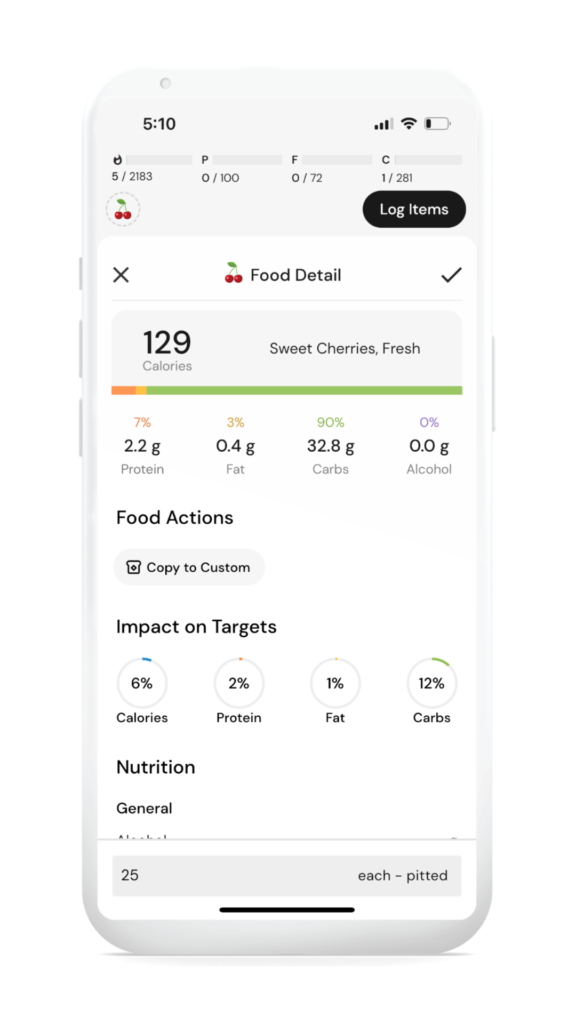The width and height of the screenshot is (576, 1024).
Task: Tap the Carbs impact ring icon
Action: point(431,683)
